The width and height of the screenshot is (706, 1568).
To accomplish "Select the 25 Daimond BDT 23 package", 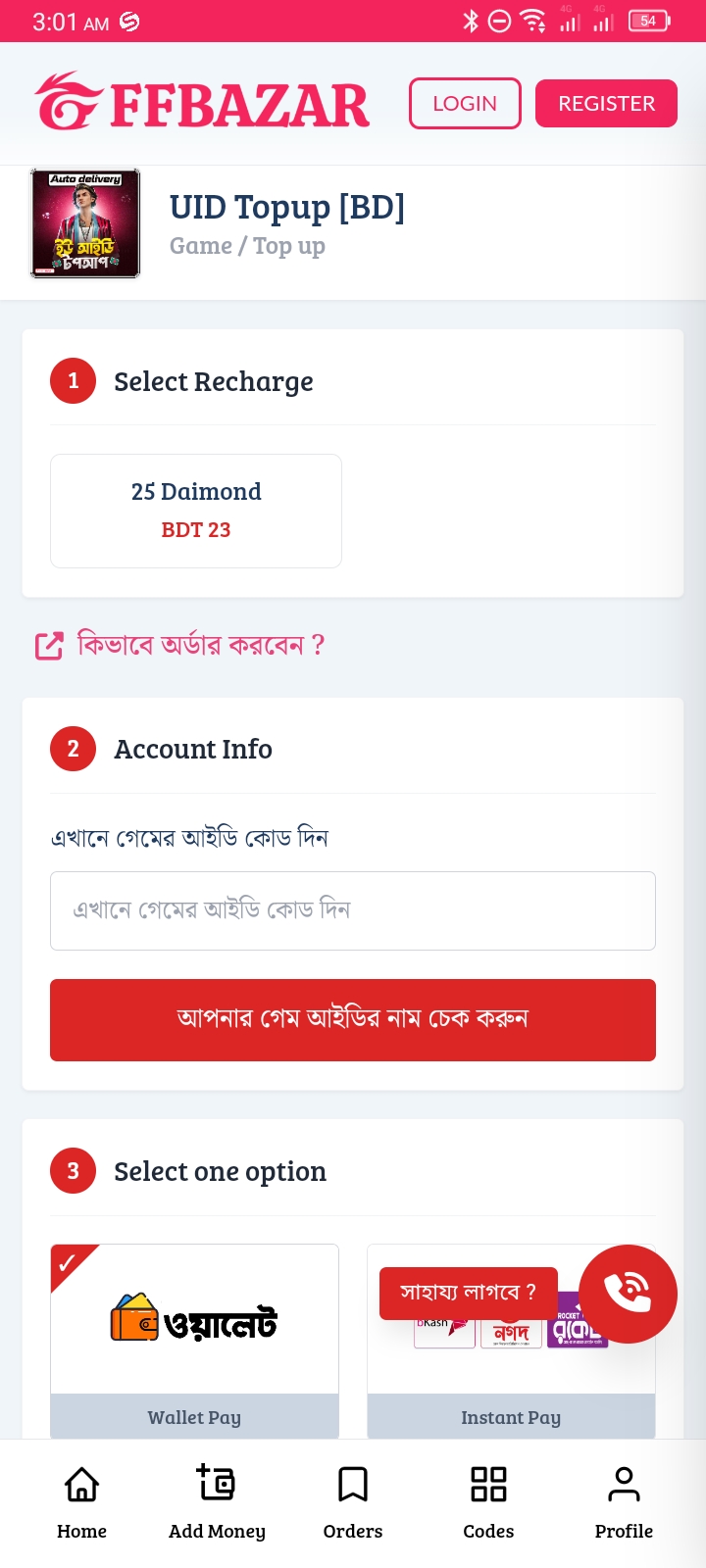I will (196, 511).
